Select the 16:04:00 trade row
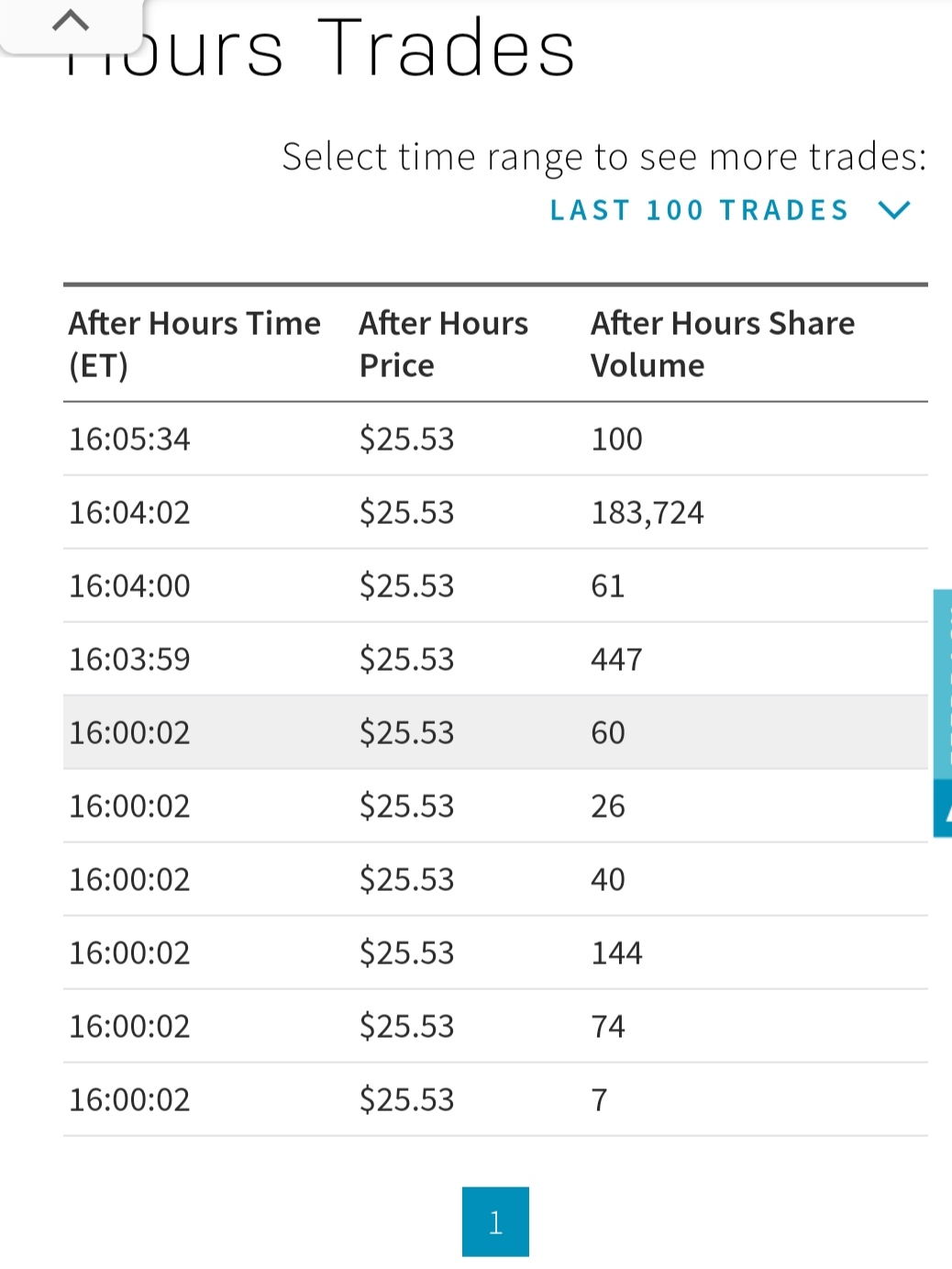The width and height of the screenshot is (952, 1269). [x=495, y=585]
